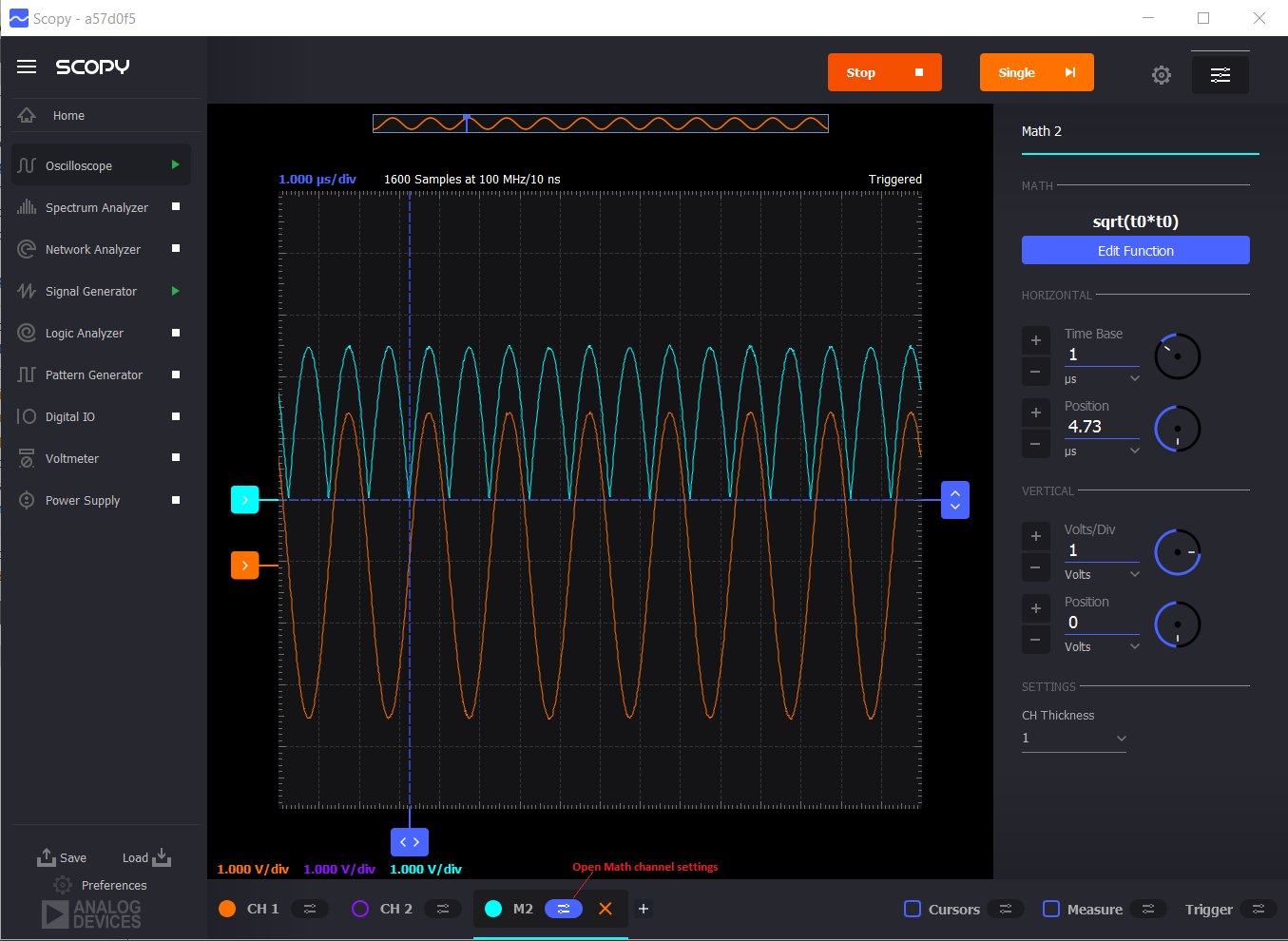Click the horizontal Position knob
Viewport: 1288px width, 941px height.
[x=1178, y=429]
